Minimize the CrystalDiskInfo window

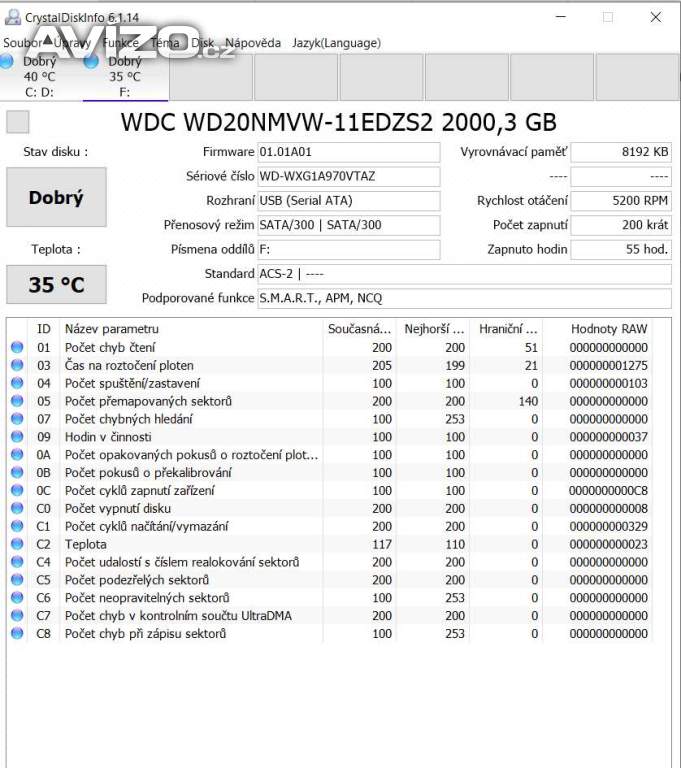point(561,17)
